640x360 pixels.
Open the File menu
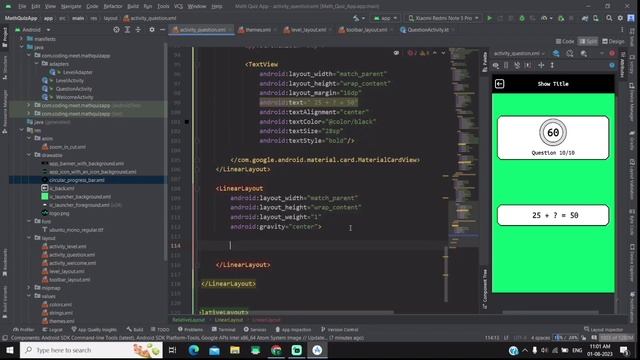22,7
